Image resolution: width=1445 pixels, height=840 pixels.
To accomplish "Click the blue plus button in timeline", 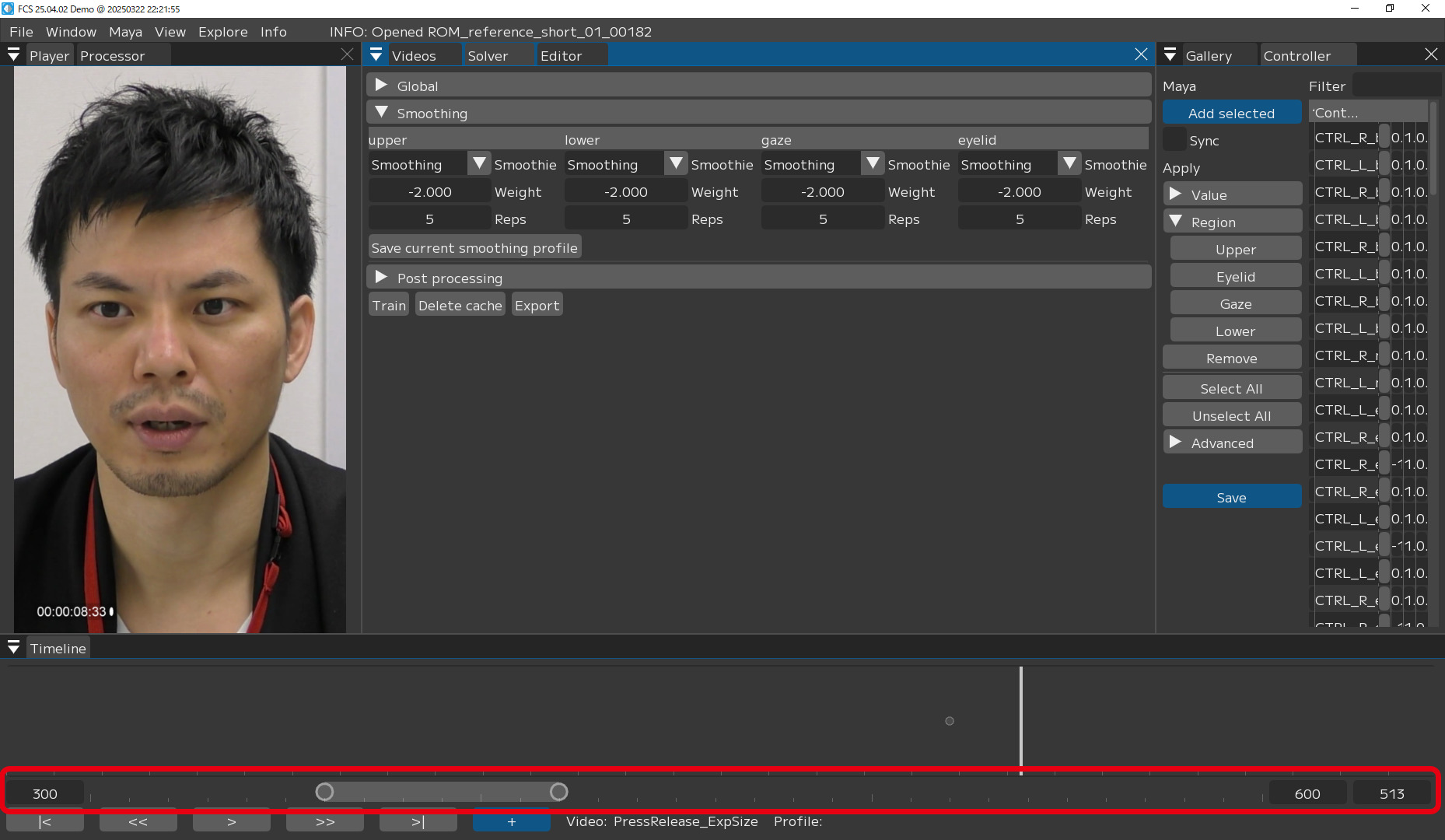I will coord(511,822).
